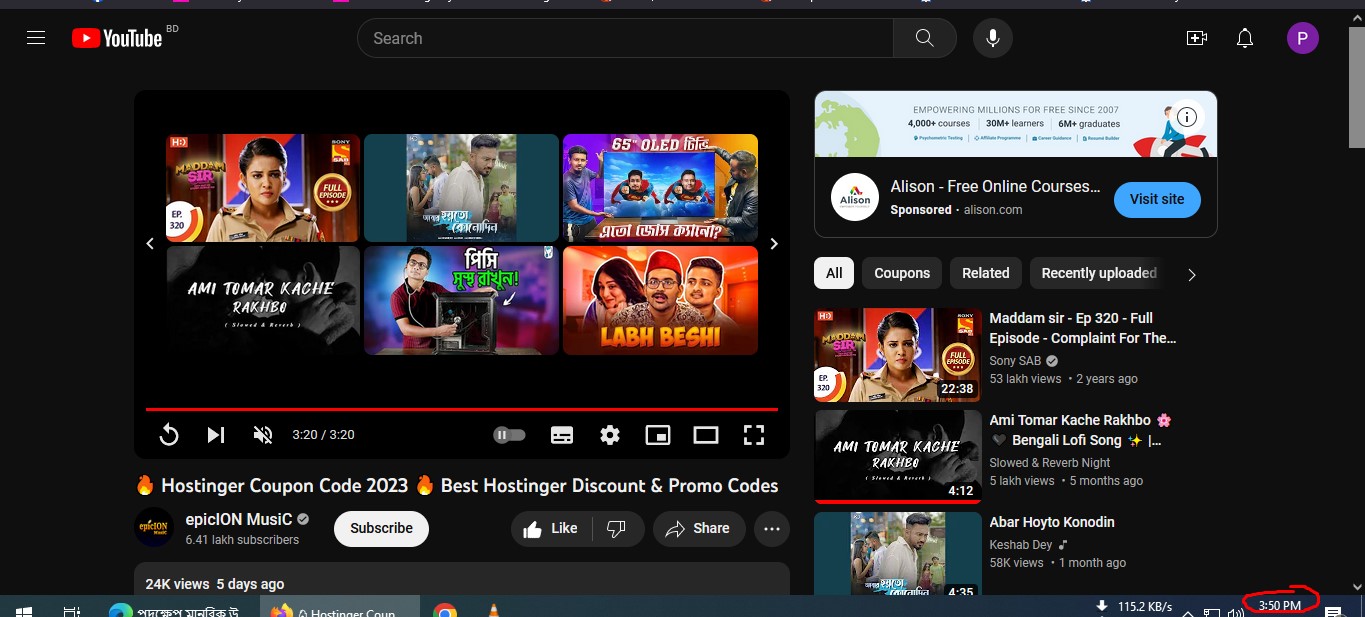The height and width of the screenshot is (617, 1365).
Task: Open Google Chrome from the taskbar
Action: pos(445,609)
